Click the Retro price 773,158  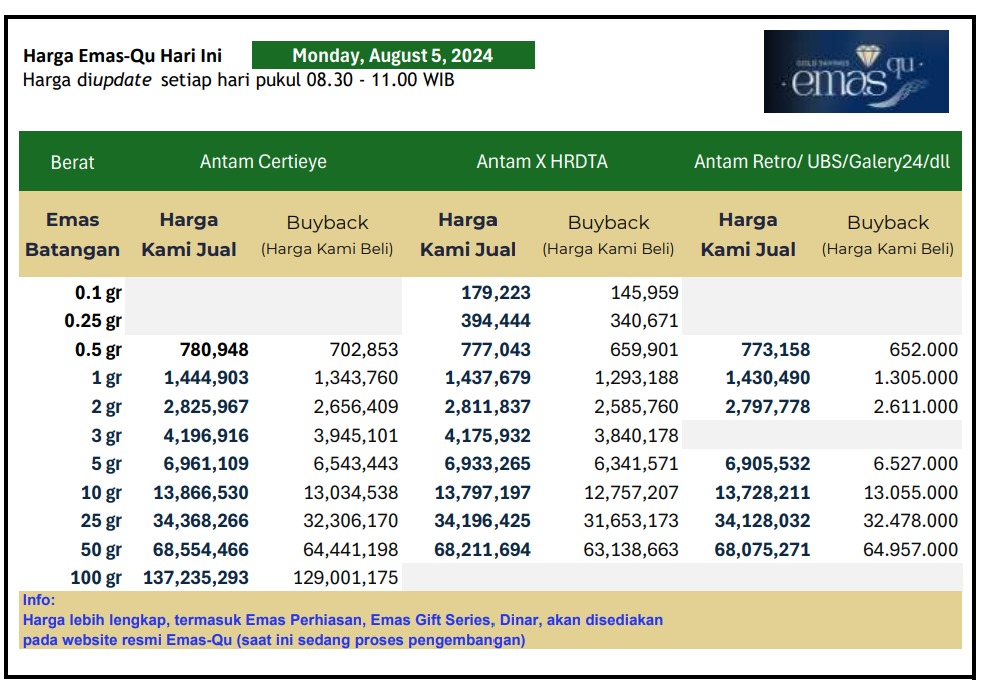[776, 349]
